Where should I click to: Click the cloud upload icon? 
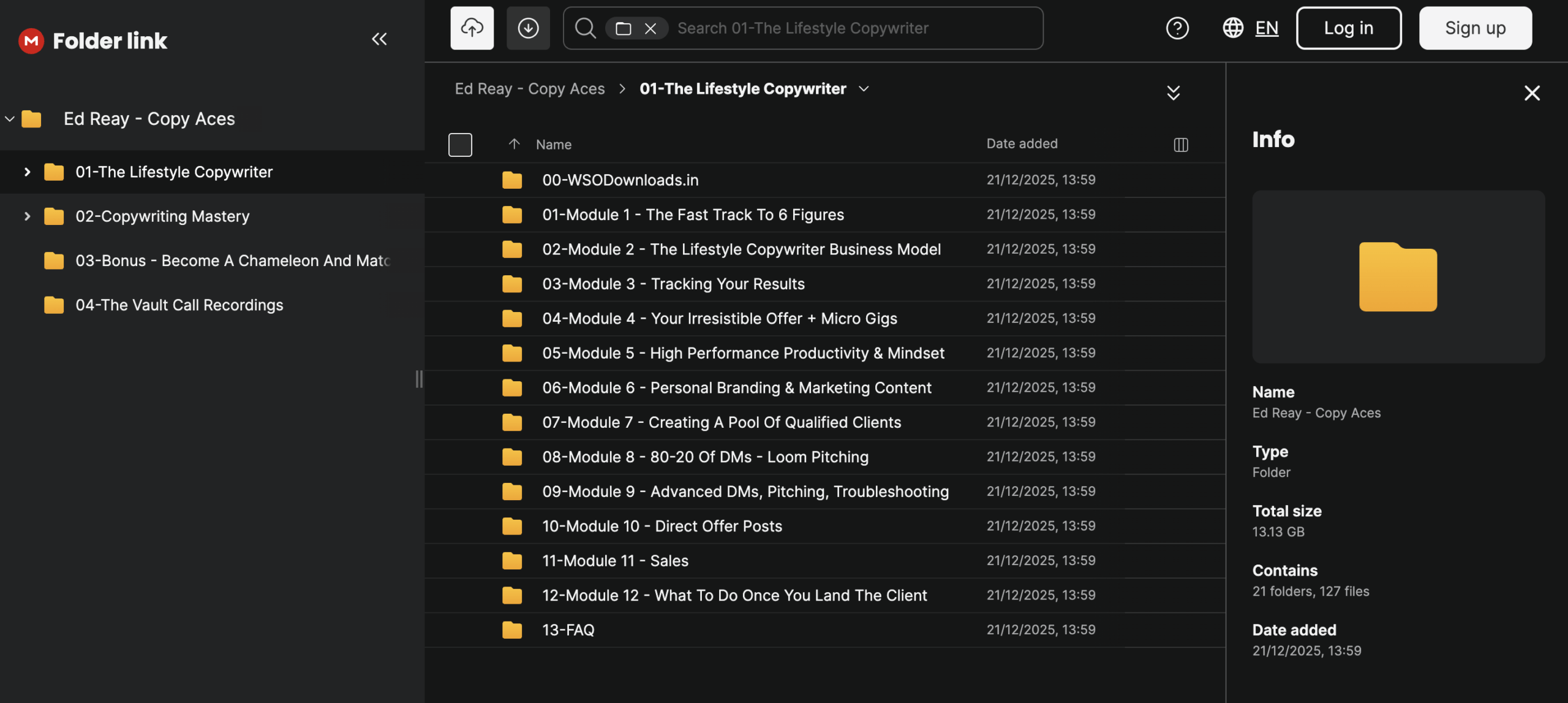pos(472,28)
